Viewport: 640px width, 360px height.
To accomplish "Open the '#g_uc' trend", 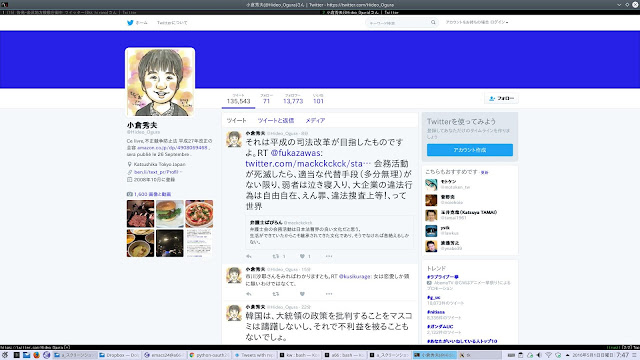I will pos(433,298).
